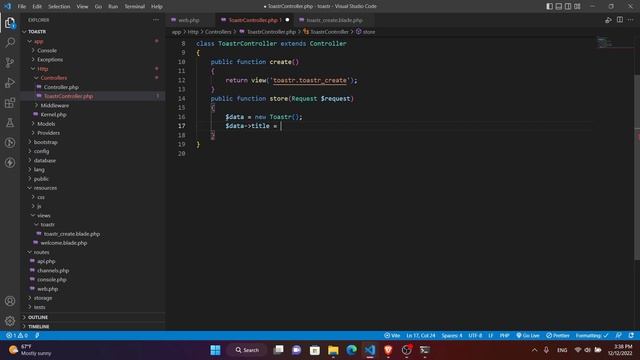Open File Explorer from taskbar

point(333,350)
